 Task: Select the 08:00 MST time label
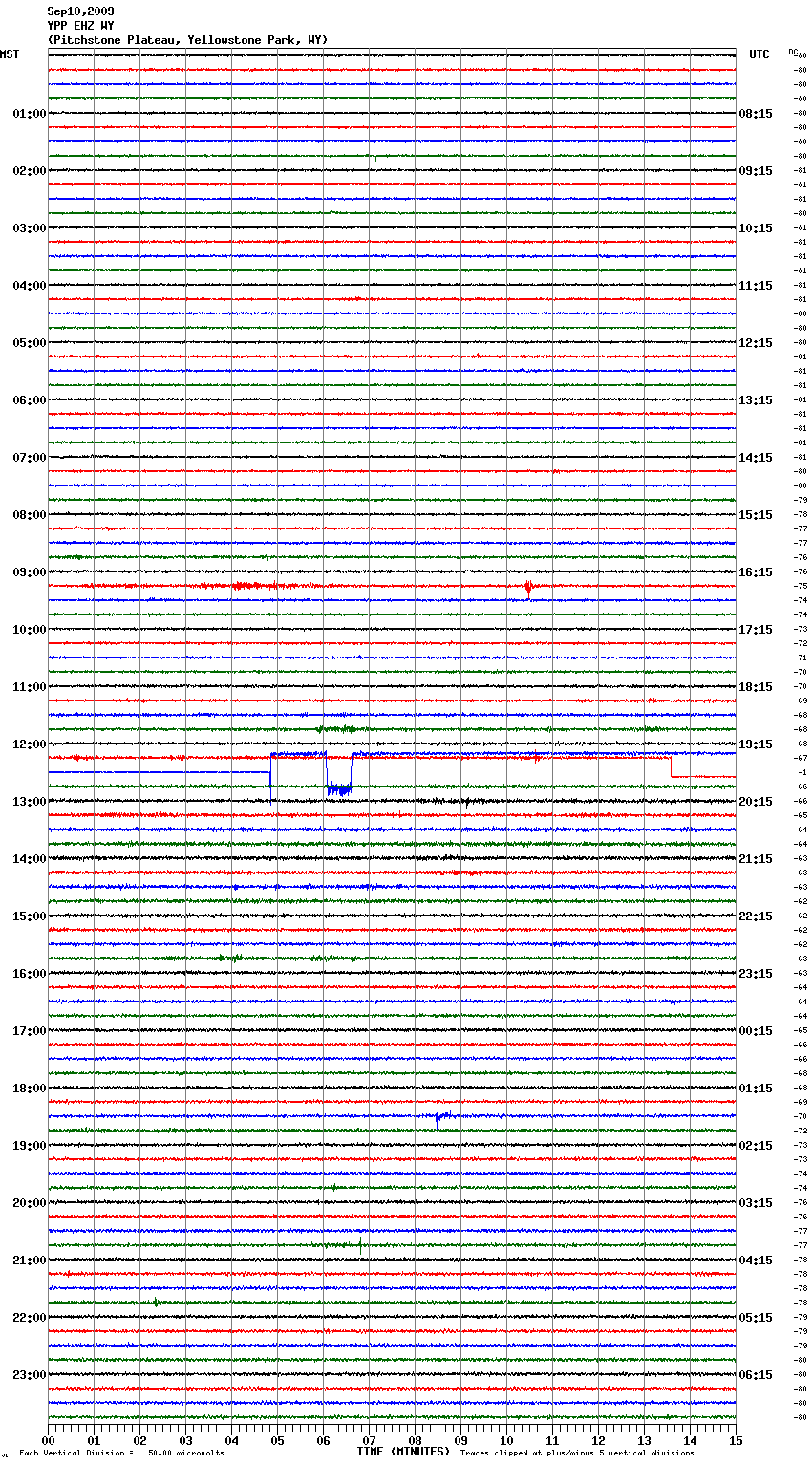click(30, 515)
